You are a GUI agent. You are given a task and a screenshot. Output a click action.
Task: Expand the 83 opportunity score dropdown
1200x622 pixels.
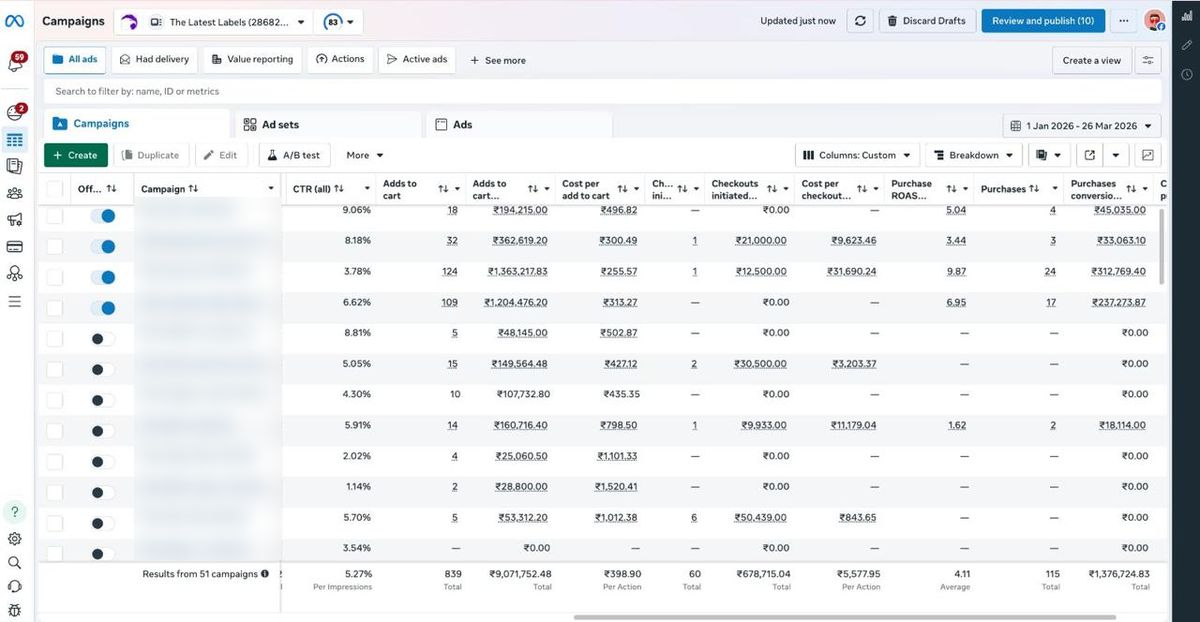pyautogui.click(x=339, y=21)
